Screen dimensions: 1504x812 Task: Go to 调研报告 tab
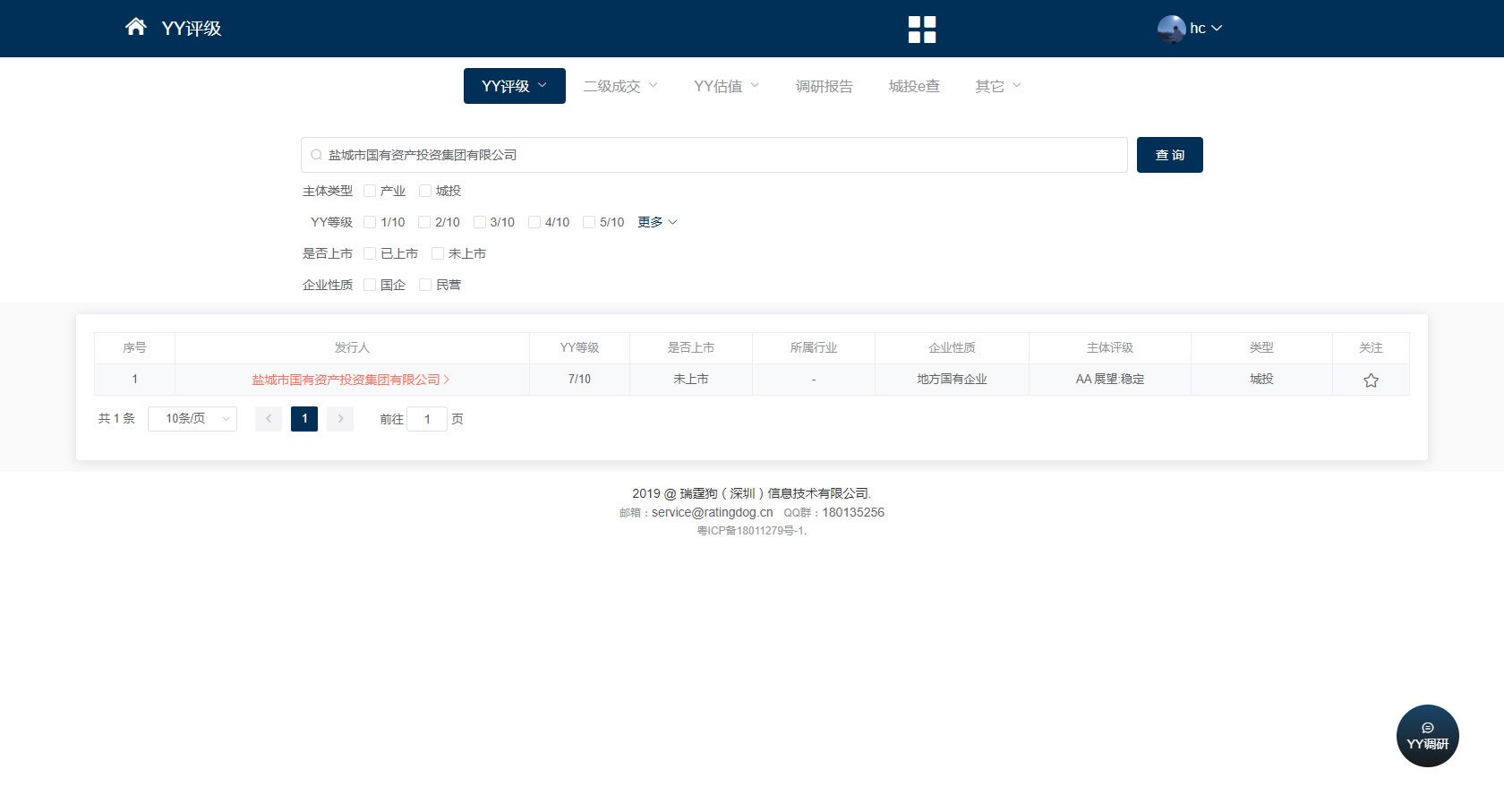[x=825, y=86]
